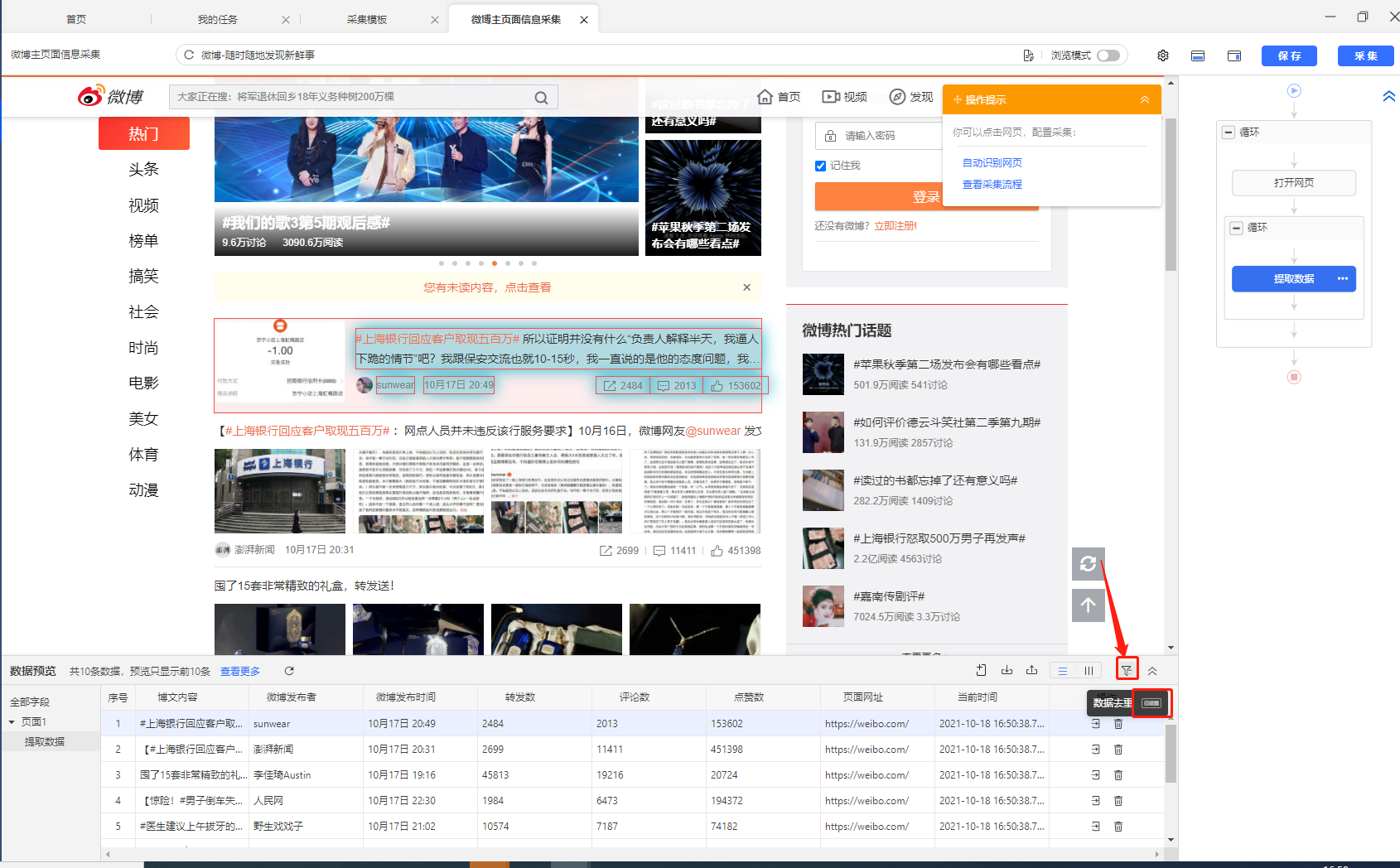Click the export data upload-arrow icon
Viewport: 1400px width, 868px height.
(1032, 670)
